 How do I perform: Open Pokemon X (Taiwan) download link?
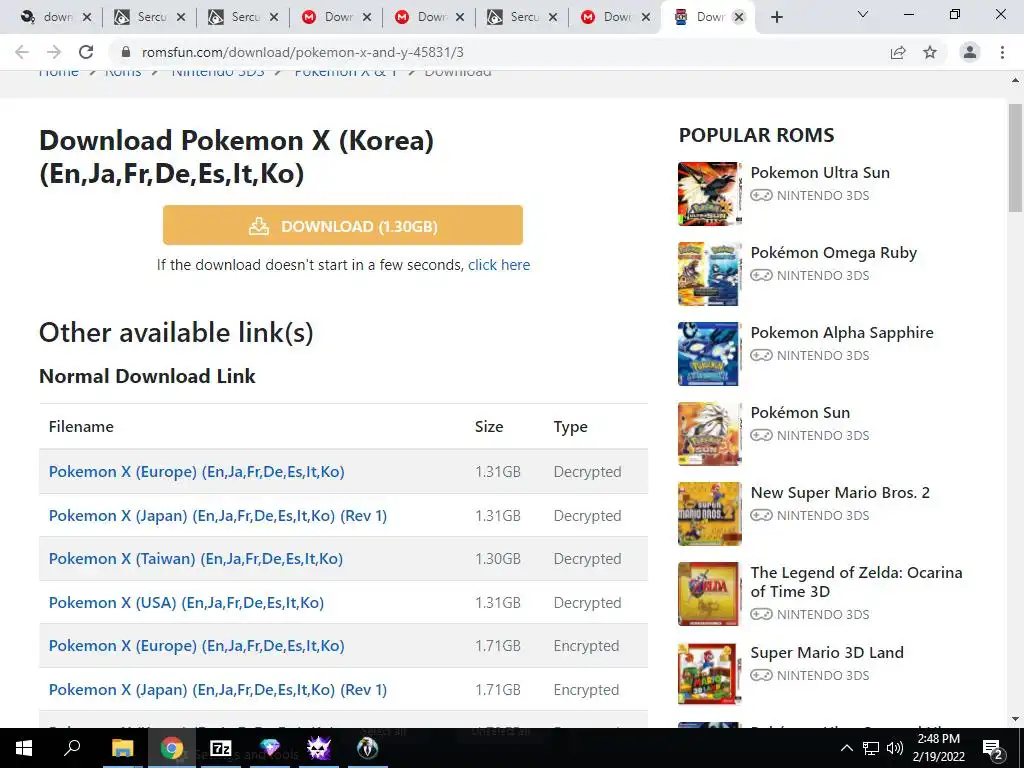point(196,559)
